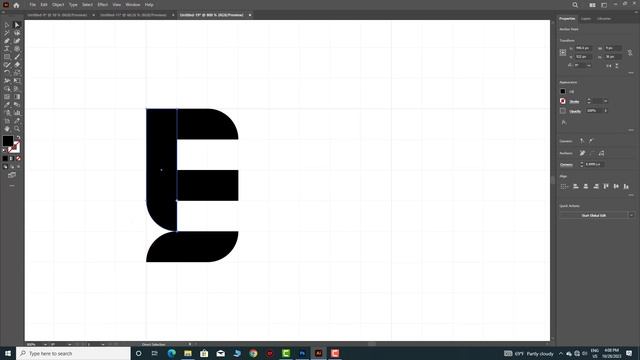Open the Window menu
This screenshot has width=640, height=360.
[133, 5]
